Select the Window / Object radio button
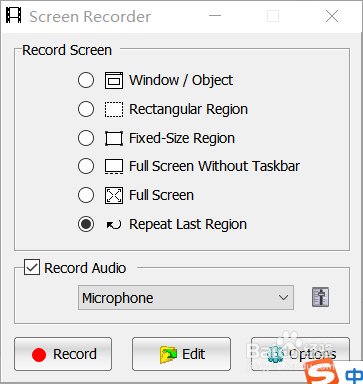The height and width of the screenshot is (384, 363). (86, 80)
